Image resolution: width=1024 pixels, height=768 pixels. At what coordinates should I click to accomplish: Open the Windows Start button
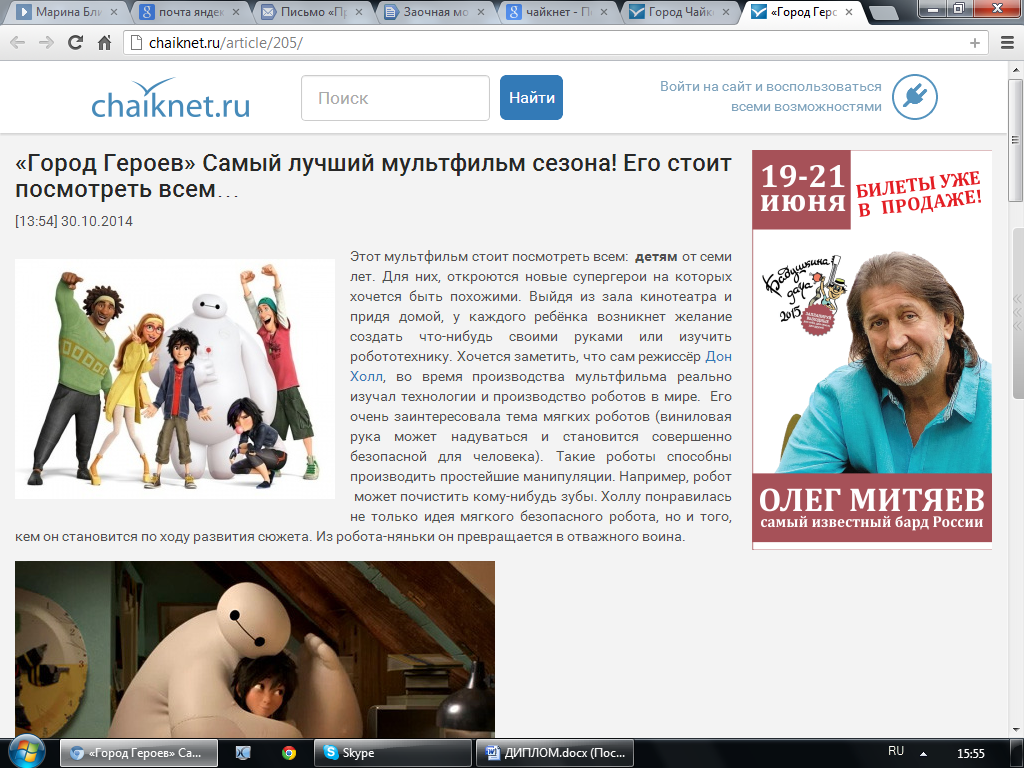pyautogui.click(x=26, y=752)
